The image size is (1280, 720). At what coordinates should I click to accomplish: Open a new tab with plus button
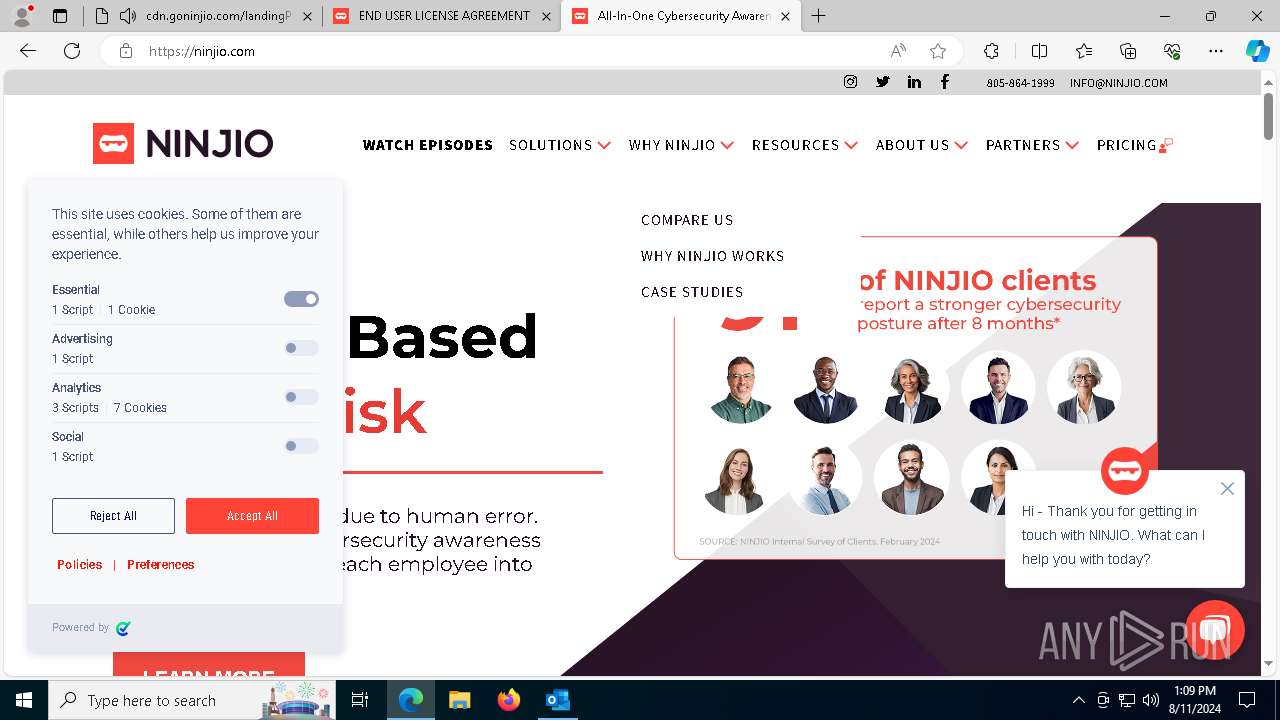point(819,16)
